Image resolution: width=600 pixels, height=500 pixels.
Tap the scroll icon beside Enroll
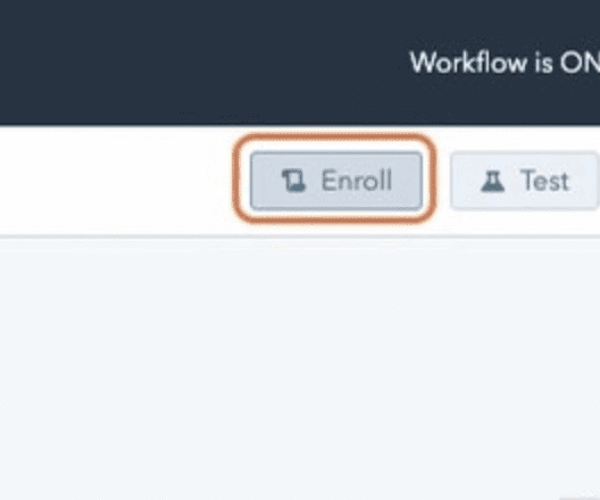293,181
